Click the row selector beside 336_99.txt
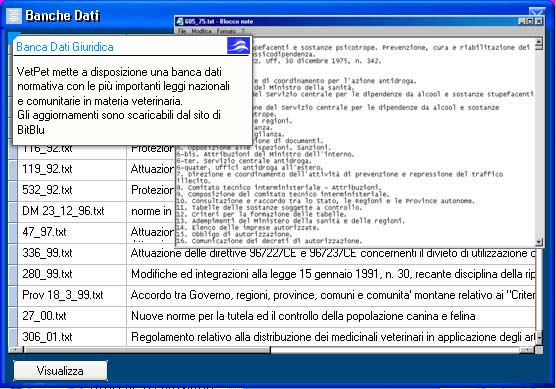 13,253
